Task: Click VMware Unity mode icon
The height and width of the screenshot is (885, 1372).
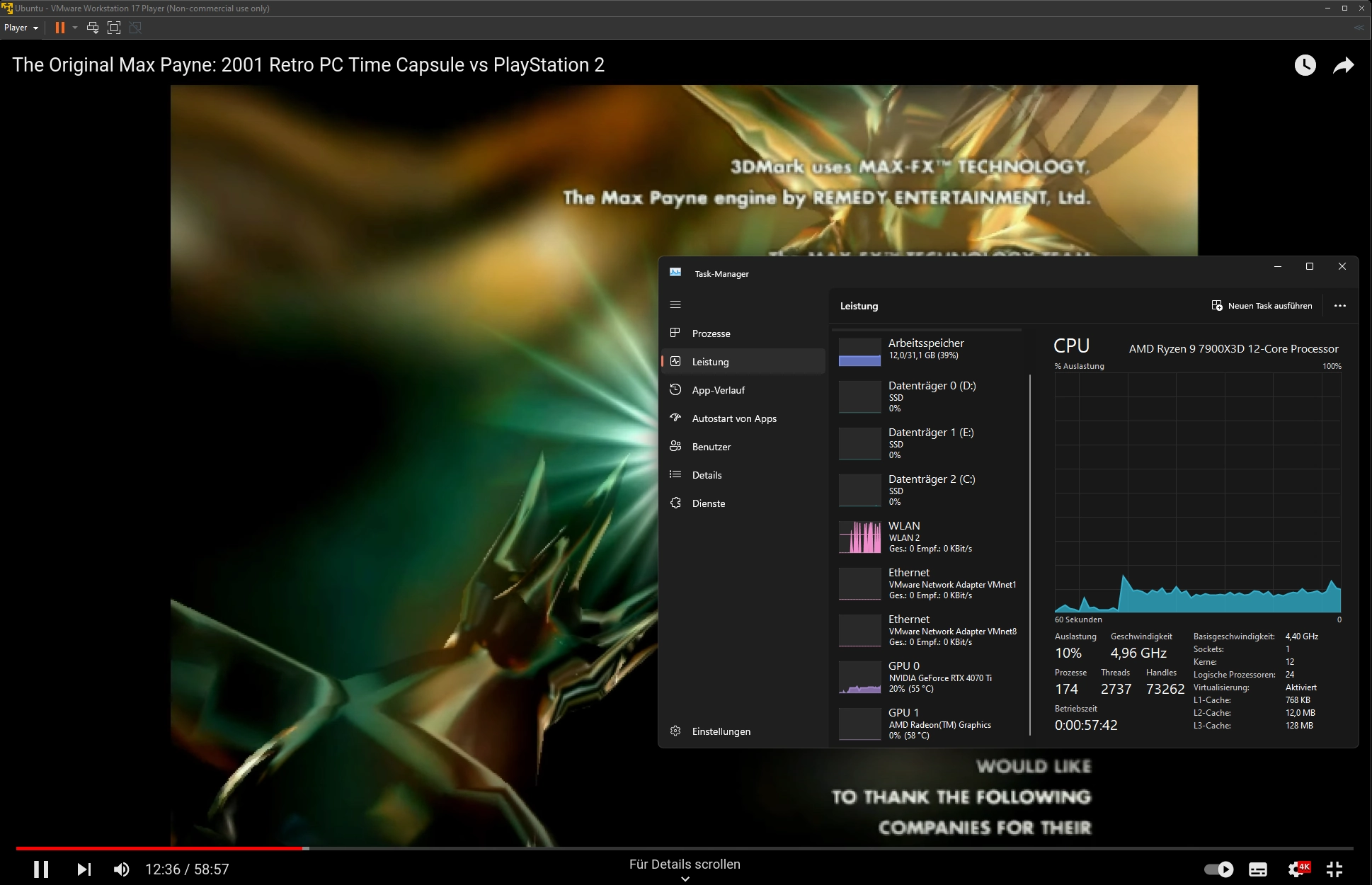Action: pos(135,28)
